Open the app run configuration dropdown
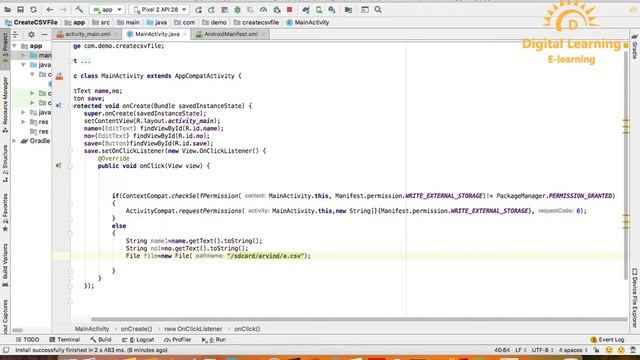This screenshot has height=360, width=640. click(107, 9)
